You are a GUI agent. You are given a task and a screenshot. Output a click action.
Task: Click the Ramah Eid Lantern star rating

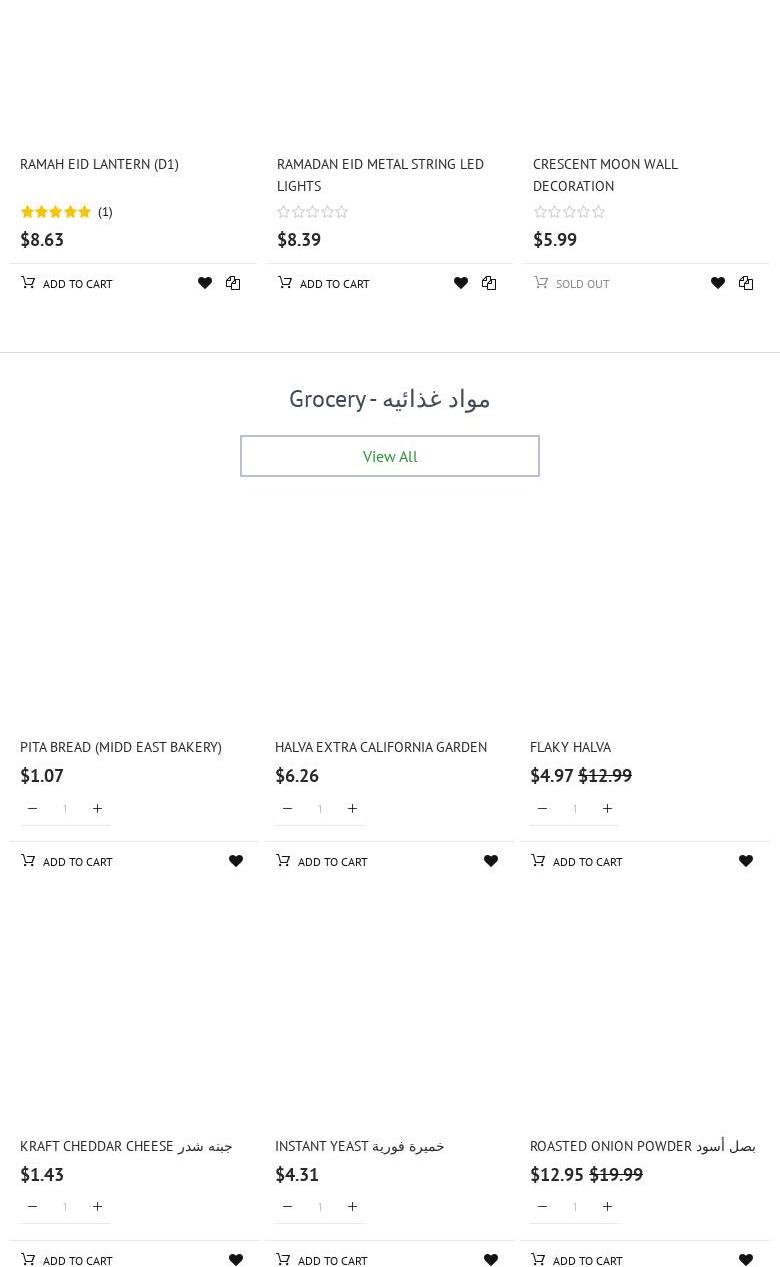[x=56, y=212]
